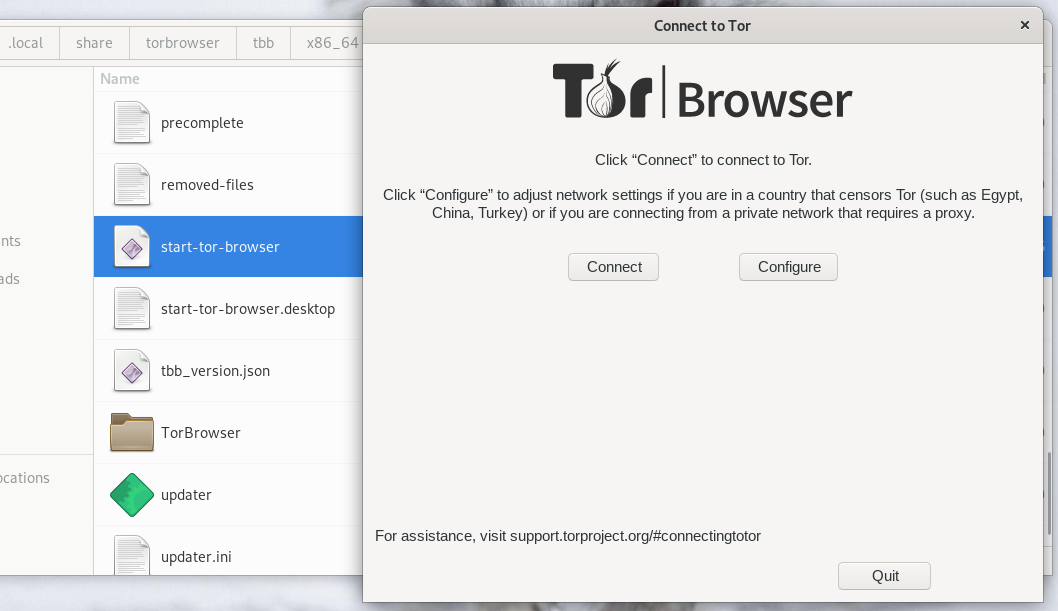This screenshot has width=1058, height=611.
Task: Navigate to tbb path segment
Action: [263, 43]
